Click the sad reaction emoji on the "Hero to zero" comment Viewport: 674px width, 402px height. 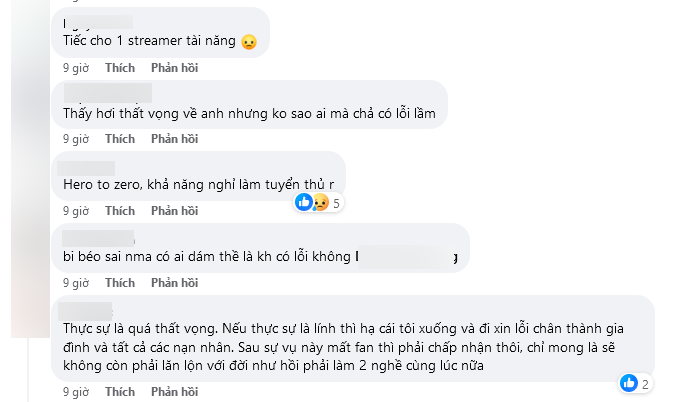(320, 202)
